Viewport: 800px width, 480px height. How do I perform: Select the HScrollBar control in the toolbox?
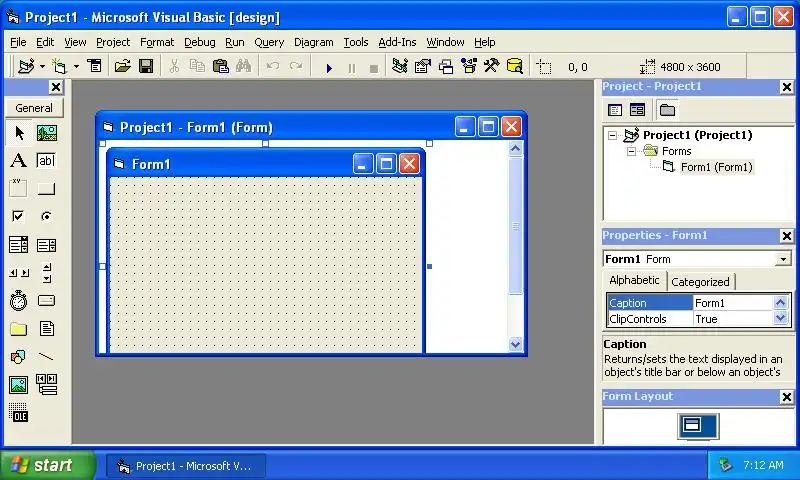pyautogui.click(x=19, y=273)
